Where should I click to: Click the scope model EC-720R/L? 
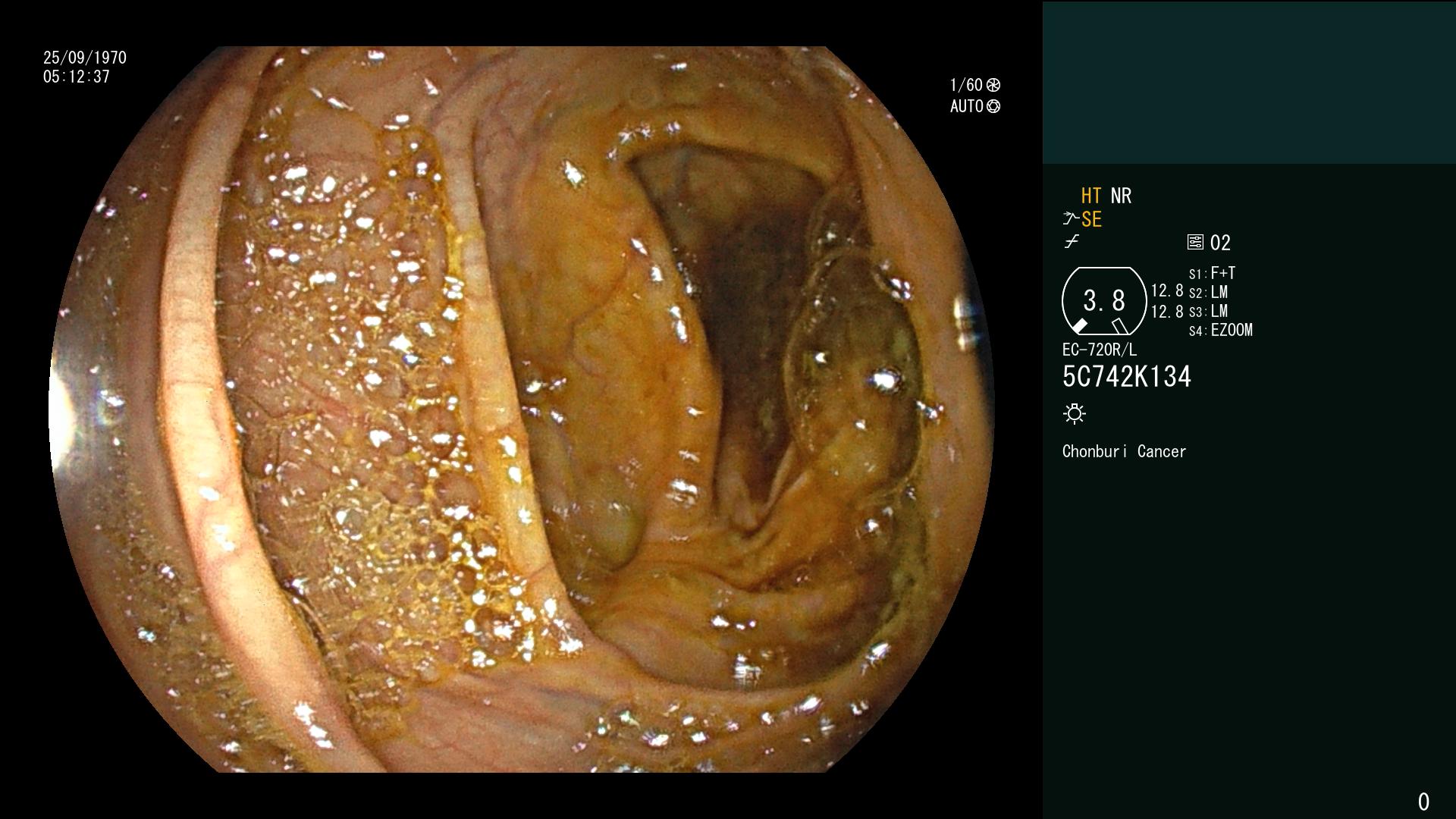coord(1100,350)
